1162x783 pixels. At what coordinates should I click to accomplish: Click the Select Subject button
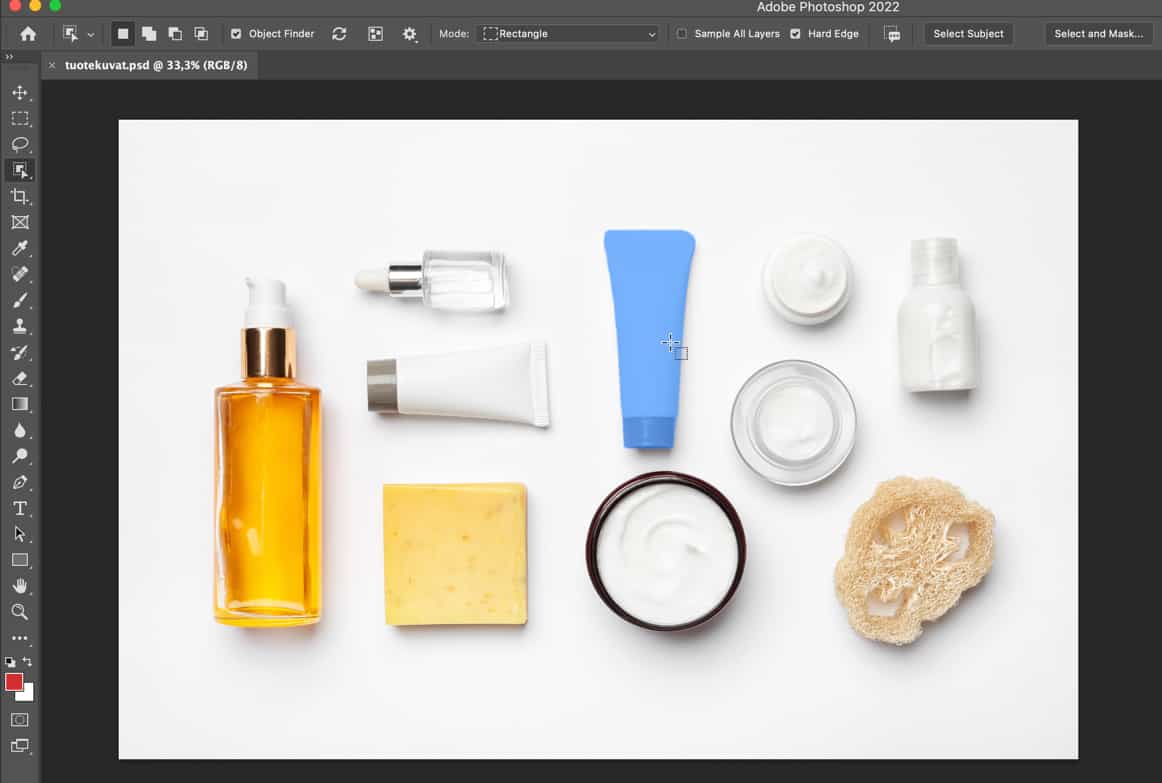point(968,34)
